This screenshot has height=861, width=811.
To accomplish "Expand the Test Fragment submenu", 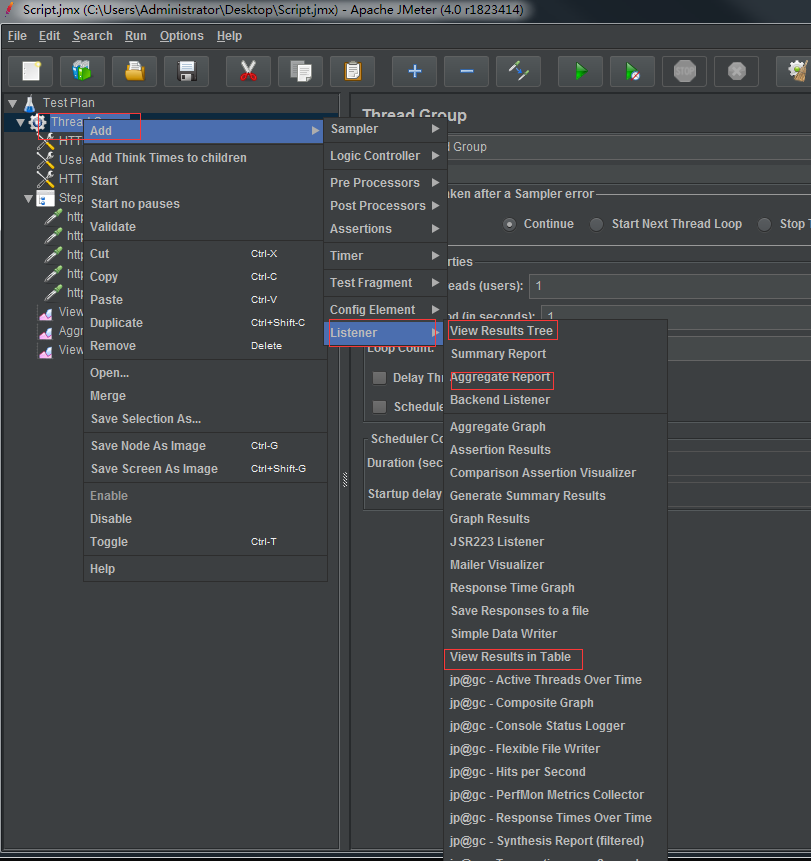I will (x=385, y=283).
